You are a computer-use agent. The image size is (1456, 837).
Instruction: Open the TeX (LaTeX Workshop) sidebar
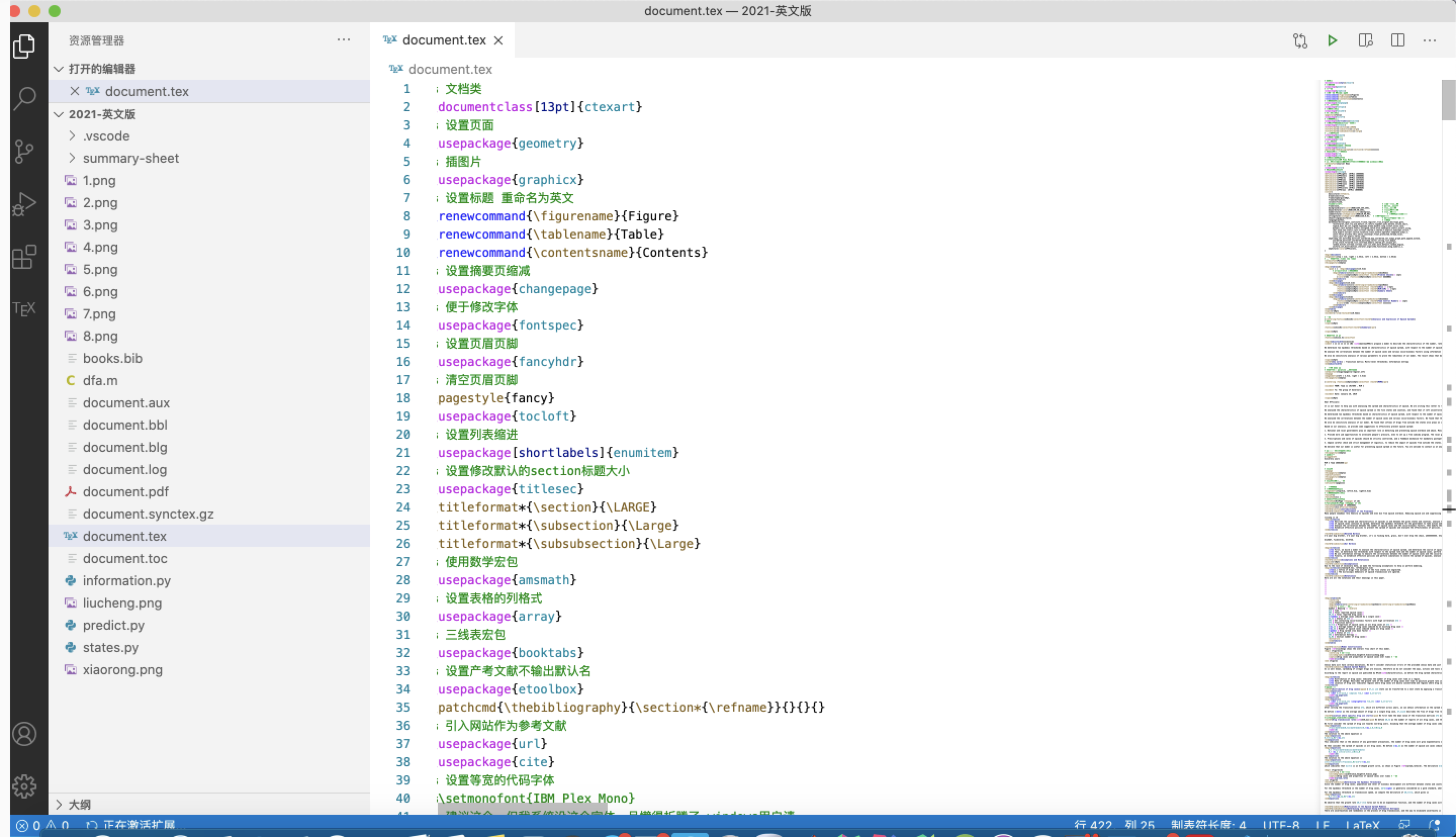(24, 309)
